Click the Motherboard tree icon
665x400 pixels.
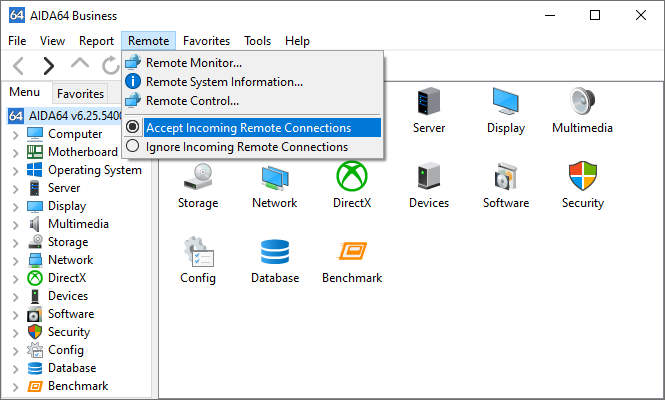[35, 152]
